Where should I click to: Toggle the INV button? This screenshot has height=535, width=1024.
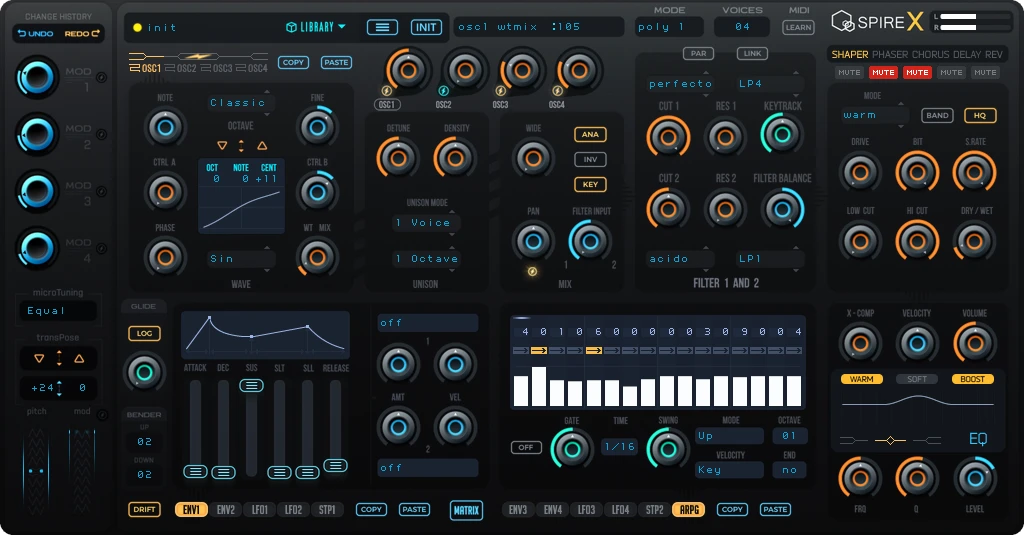tap(590, 159)
